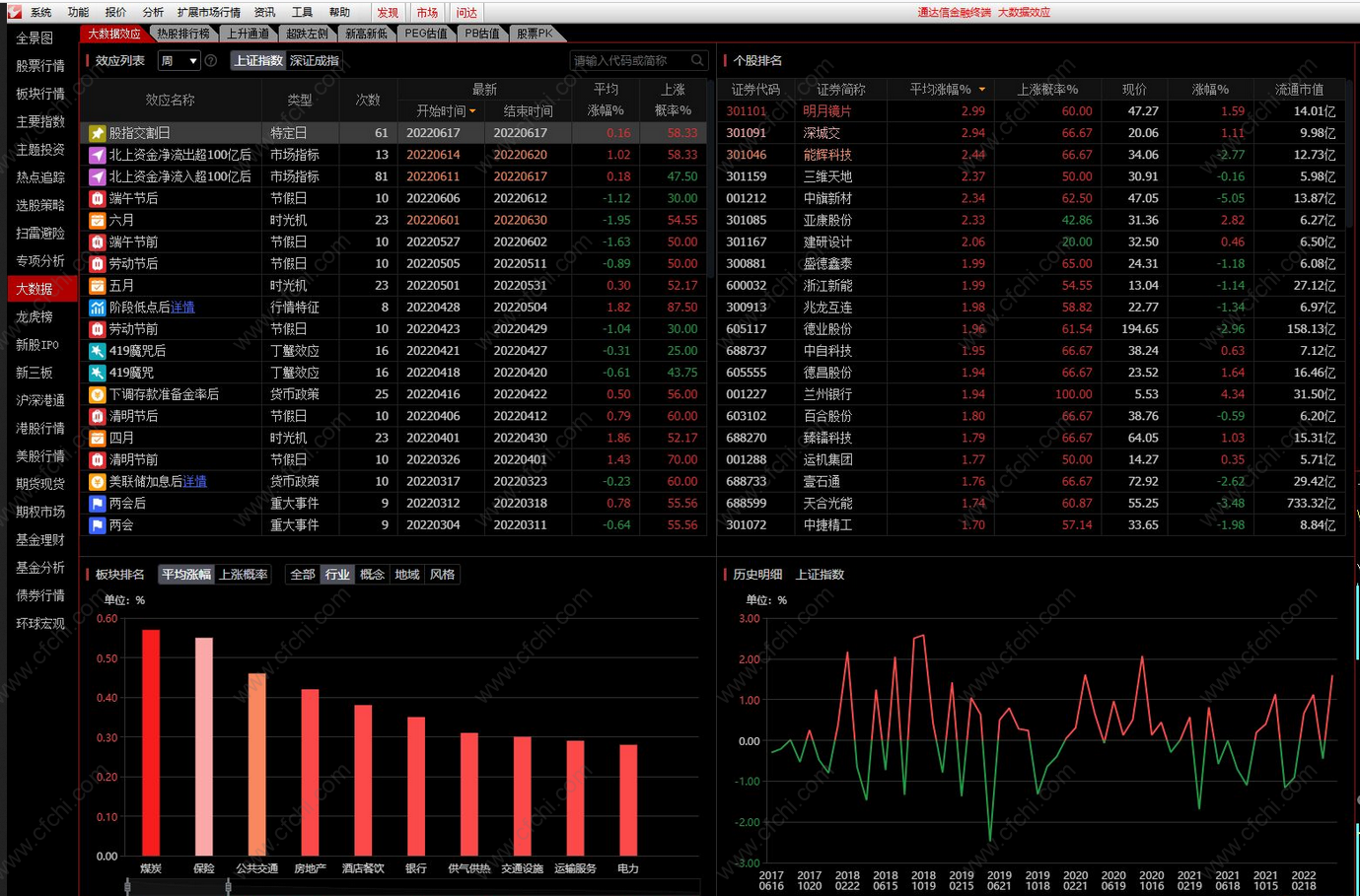Click the app logo icon in menu bar

tap(14, 12)
